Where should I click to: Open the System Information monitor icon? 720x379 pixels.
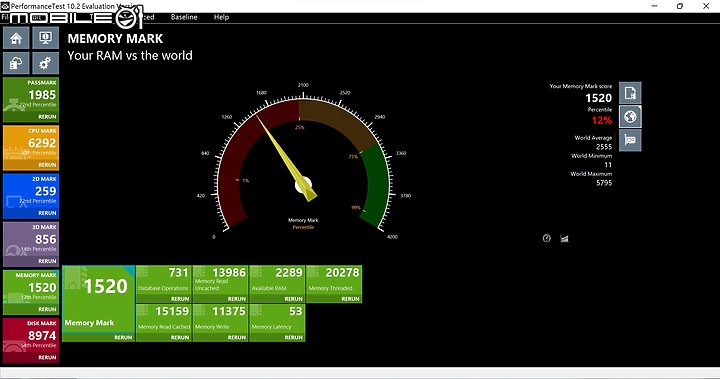coord(45,38)
